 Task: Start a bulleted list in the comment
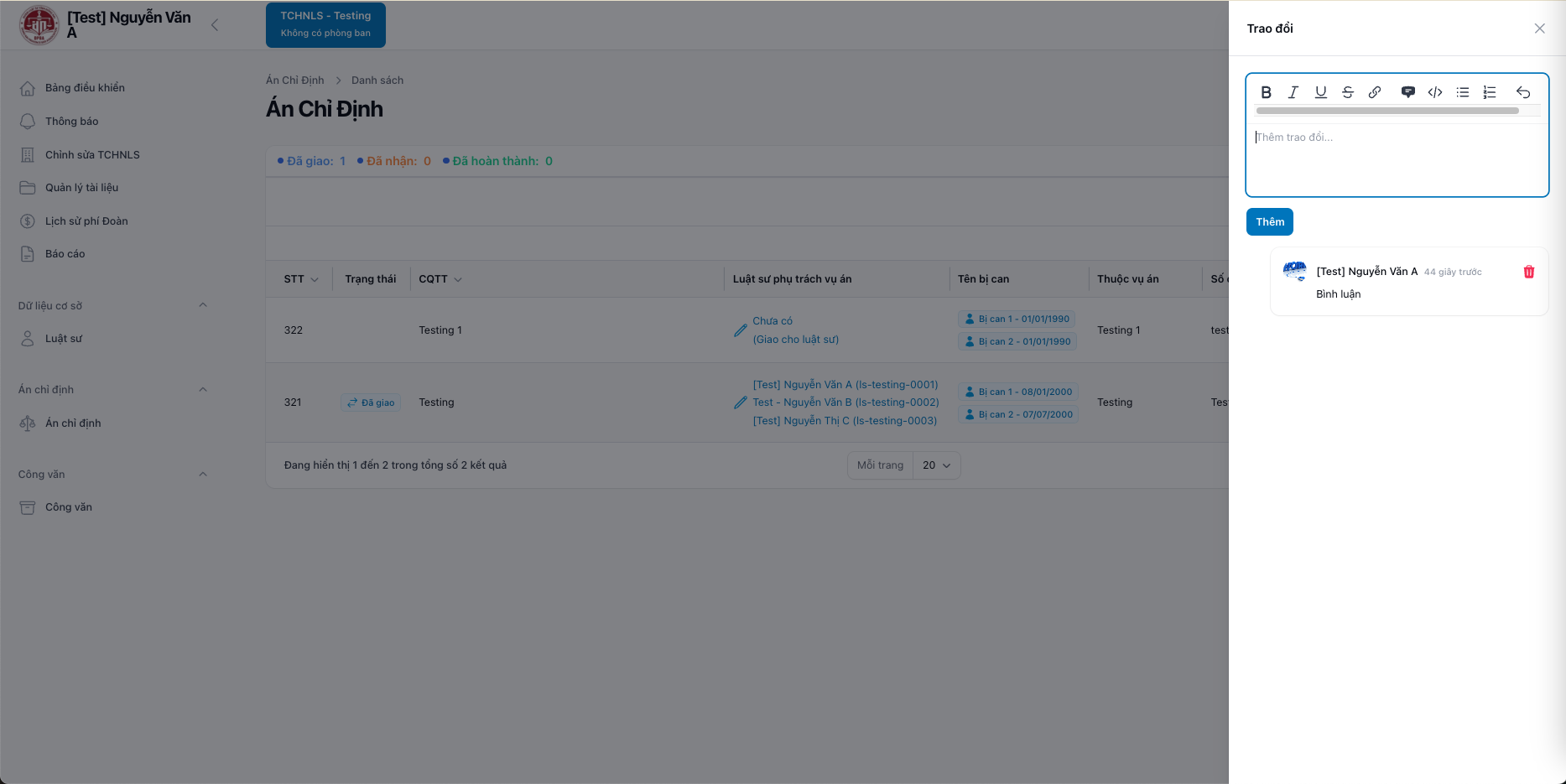pyautogui.click(x=1463, y=92)
